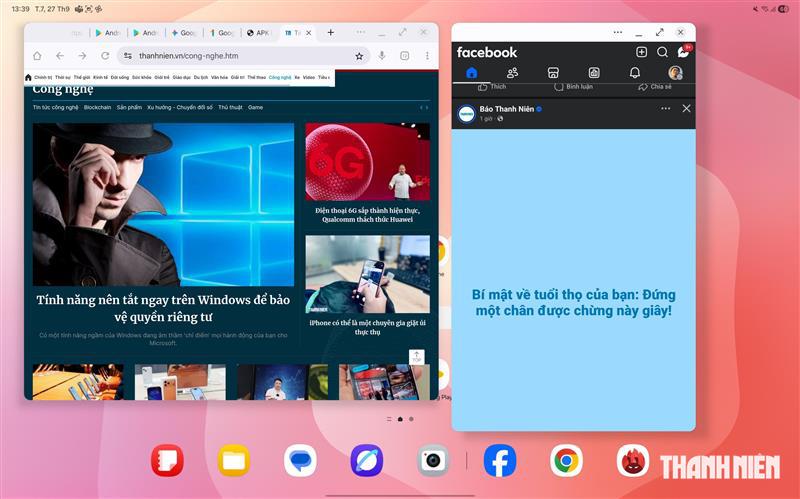Tap the Facebook create post plus icon
Viewport: 800px width, 499px height.
pyautogui.click(x=641, y=52)
